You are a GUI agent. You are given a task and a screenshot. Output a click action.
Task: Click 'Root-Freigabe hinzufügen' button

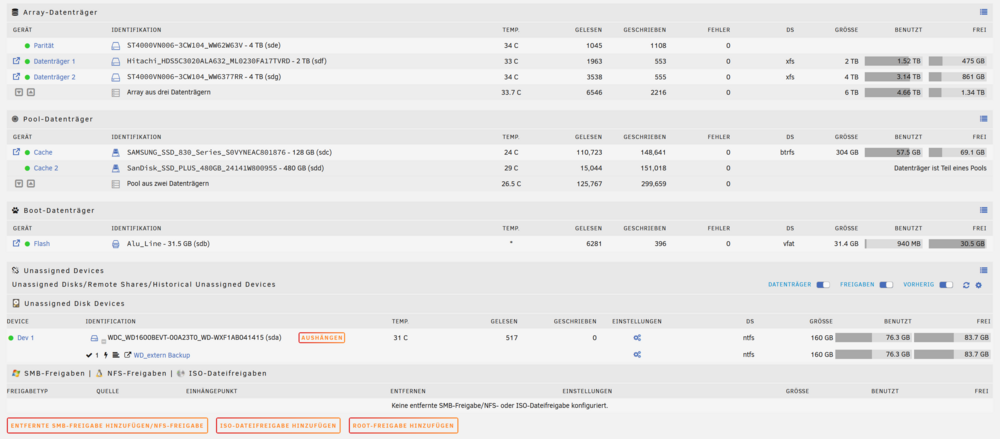click(403, 425)
